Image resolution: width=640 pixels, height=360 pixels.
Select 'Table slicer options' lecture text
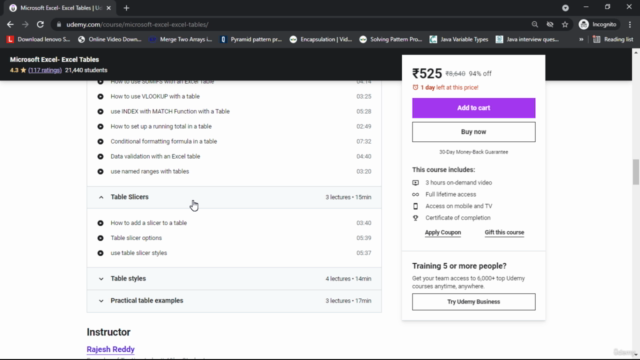coord(136,238)
